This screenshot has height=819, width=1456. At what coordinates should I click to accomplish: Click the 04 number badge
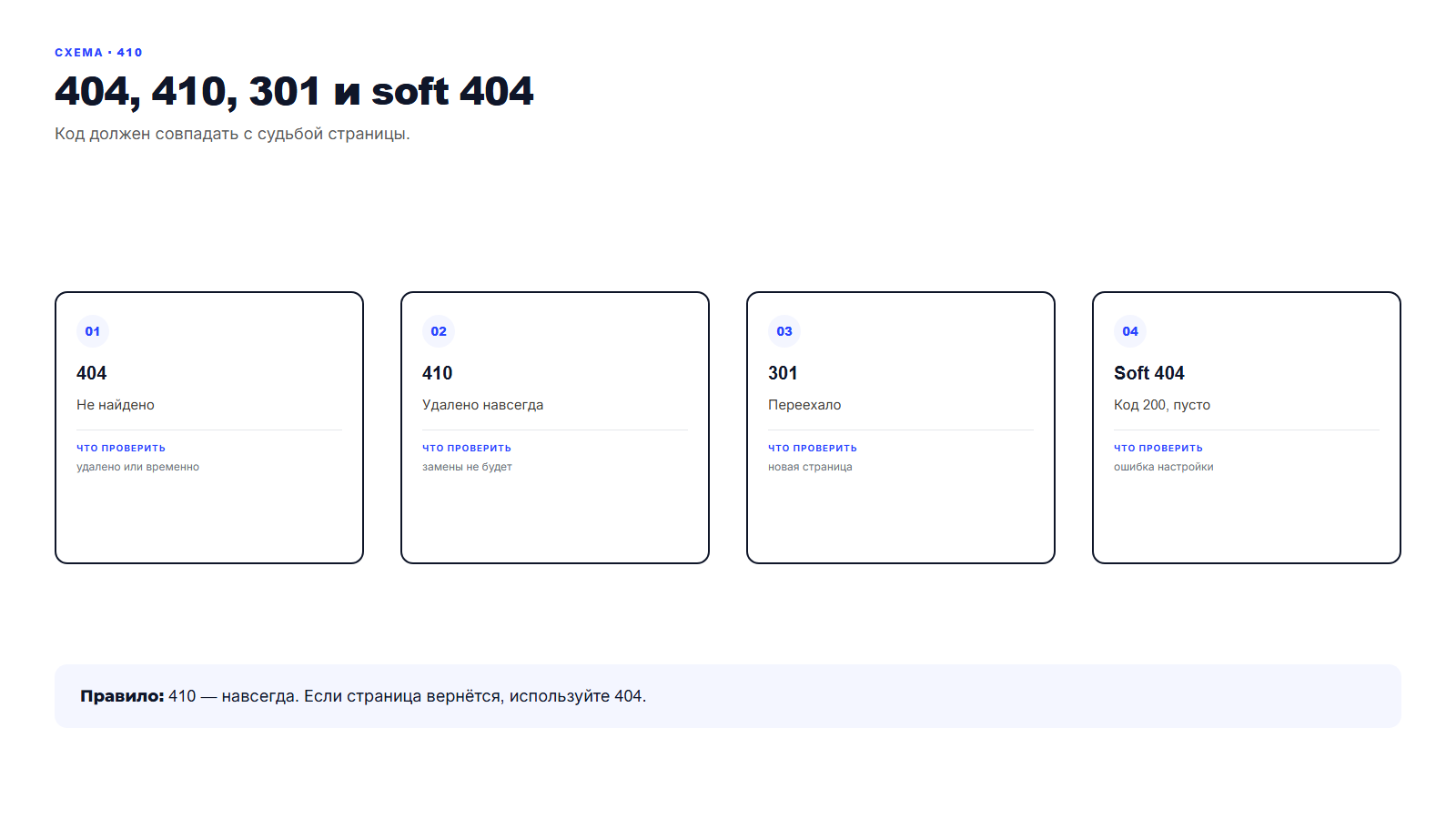[1130, 331]
